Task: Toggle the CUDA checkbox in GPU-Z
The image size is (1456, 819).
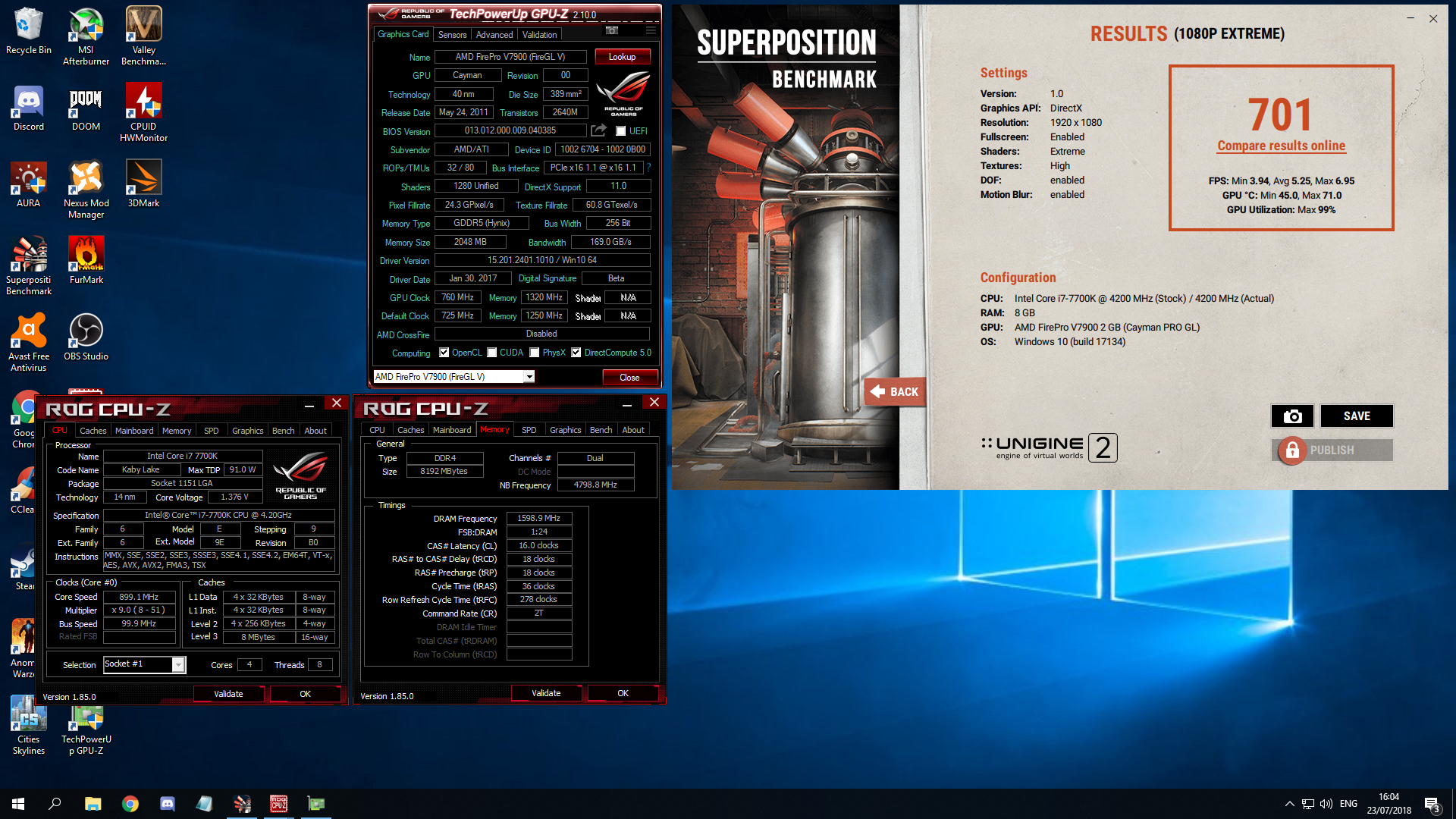Action: coord(492,353)
